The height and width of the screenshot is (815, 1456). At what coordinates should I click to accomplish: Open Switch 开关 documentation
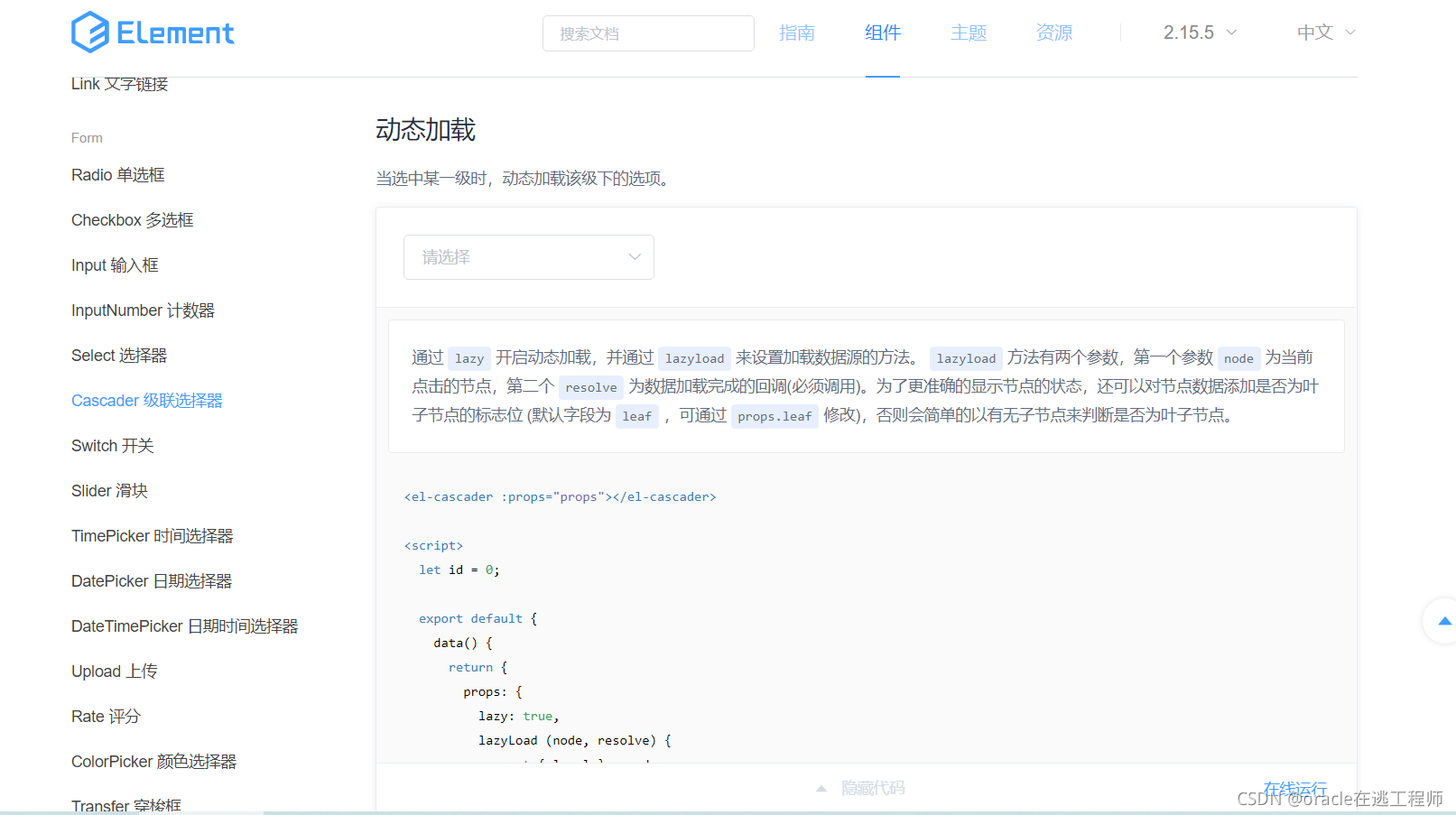coord(112,445)
